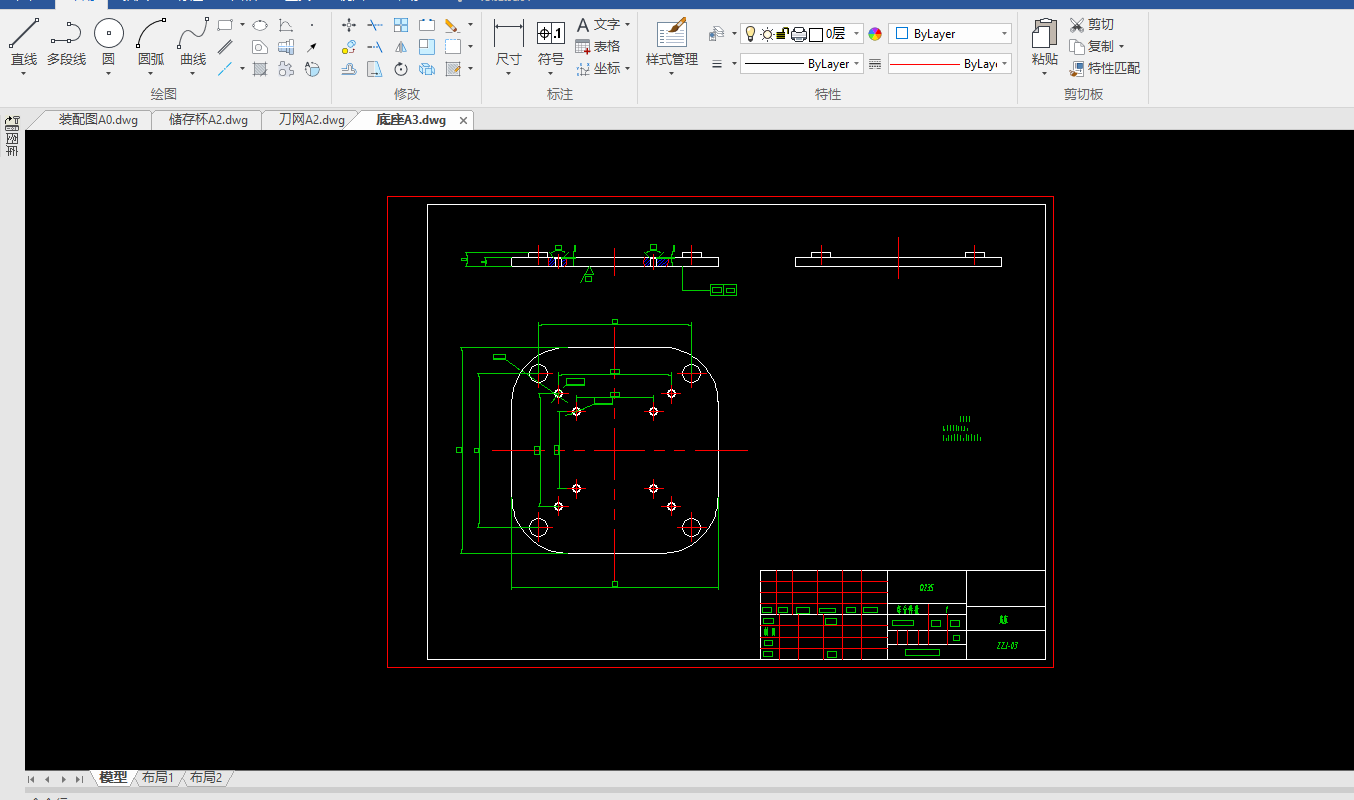
Task: Expand the 直线 line options arrow
Action: [x=24, y=73]
